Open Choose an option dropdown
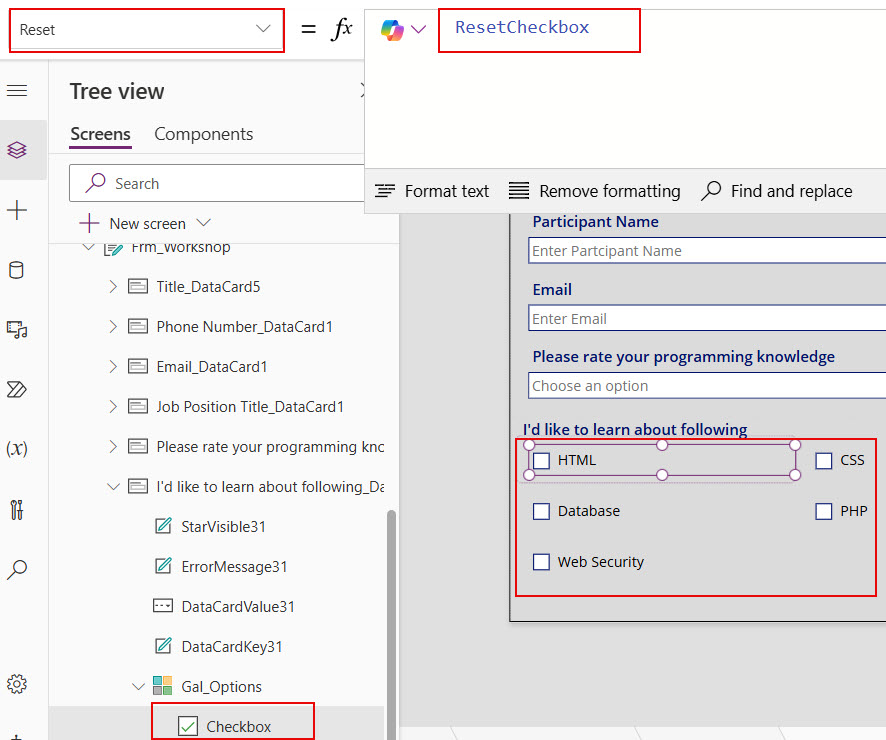Screen dimensions: 886x740 point(707,386)
